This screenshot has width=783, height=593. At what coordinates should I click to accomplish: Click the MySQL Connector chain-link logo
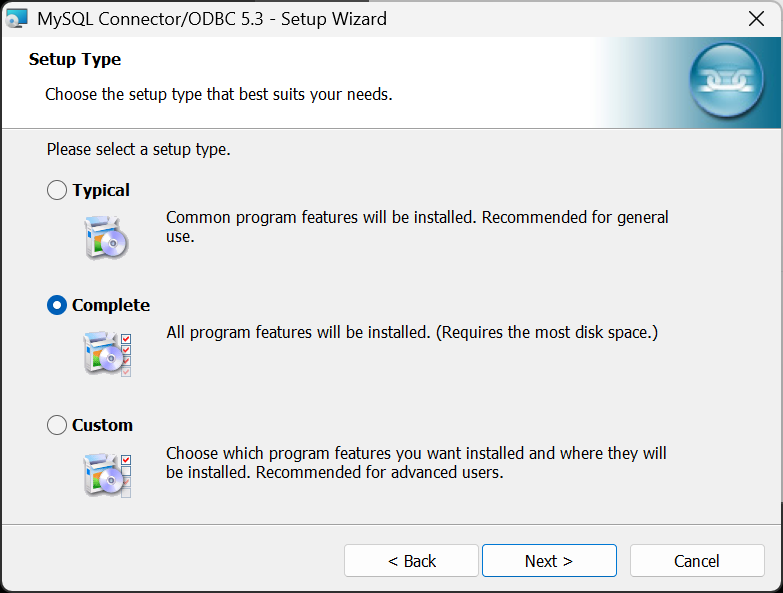pyautogui.click(x=726, y=83)
